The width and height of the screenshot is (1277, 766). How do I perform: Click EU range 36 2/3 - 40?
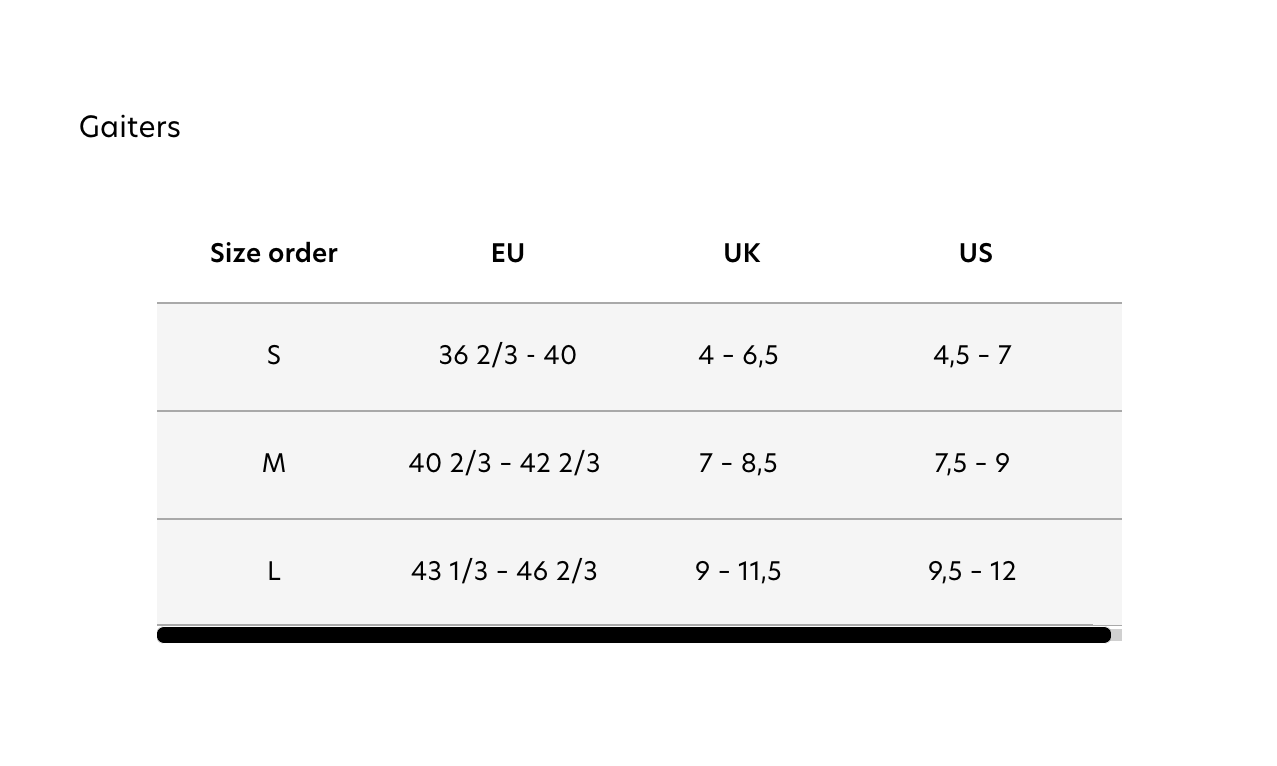[x=507, y=355]
